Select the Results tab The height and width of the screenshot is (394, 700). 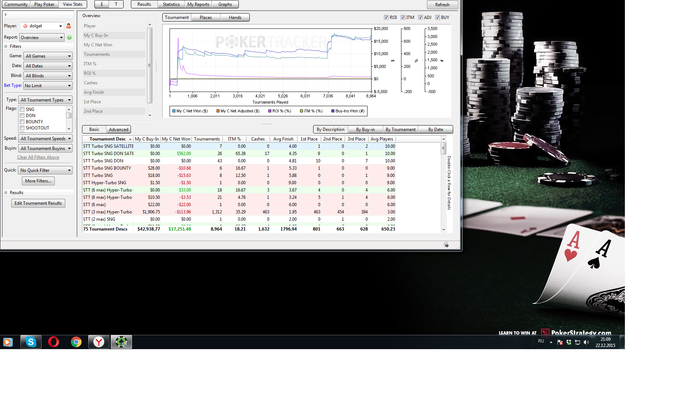[x=144, y=4]
